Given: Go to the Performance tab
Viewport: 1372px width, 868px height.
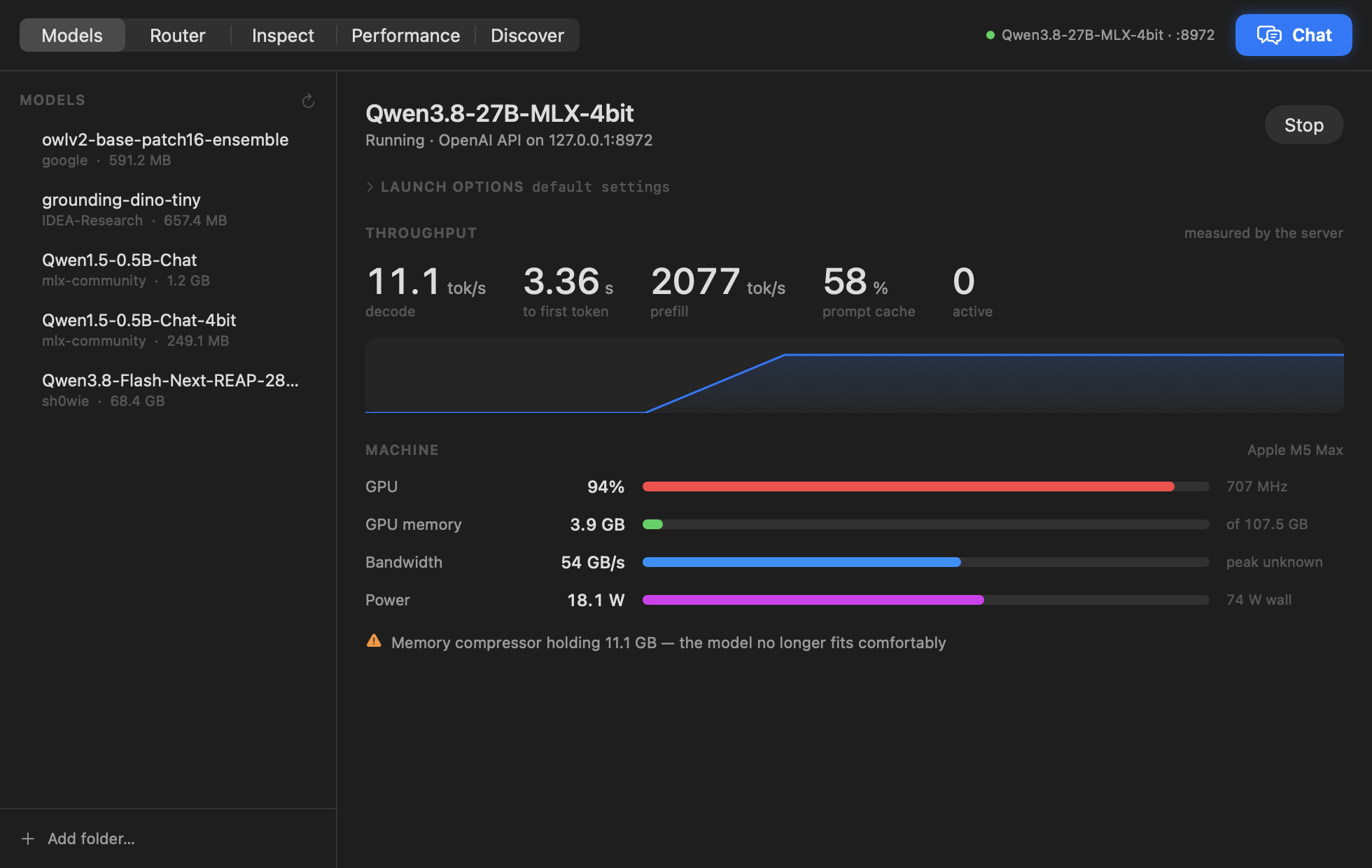Looking at the screenshot, I should click(x=406, y=35).
